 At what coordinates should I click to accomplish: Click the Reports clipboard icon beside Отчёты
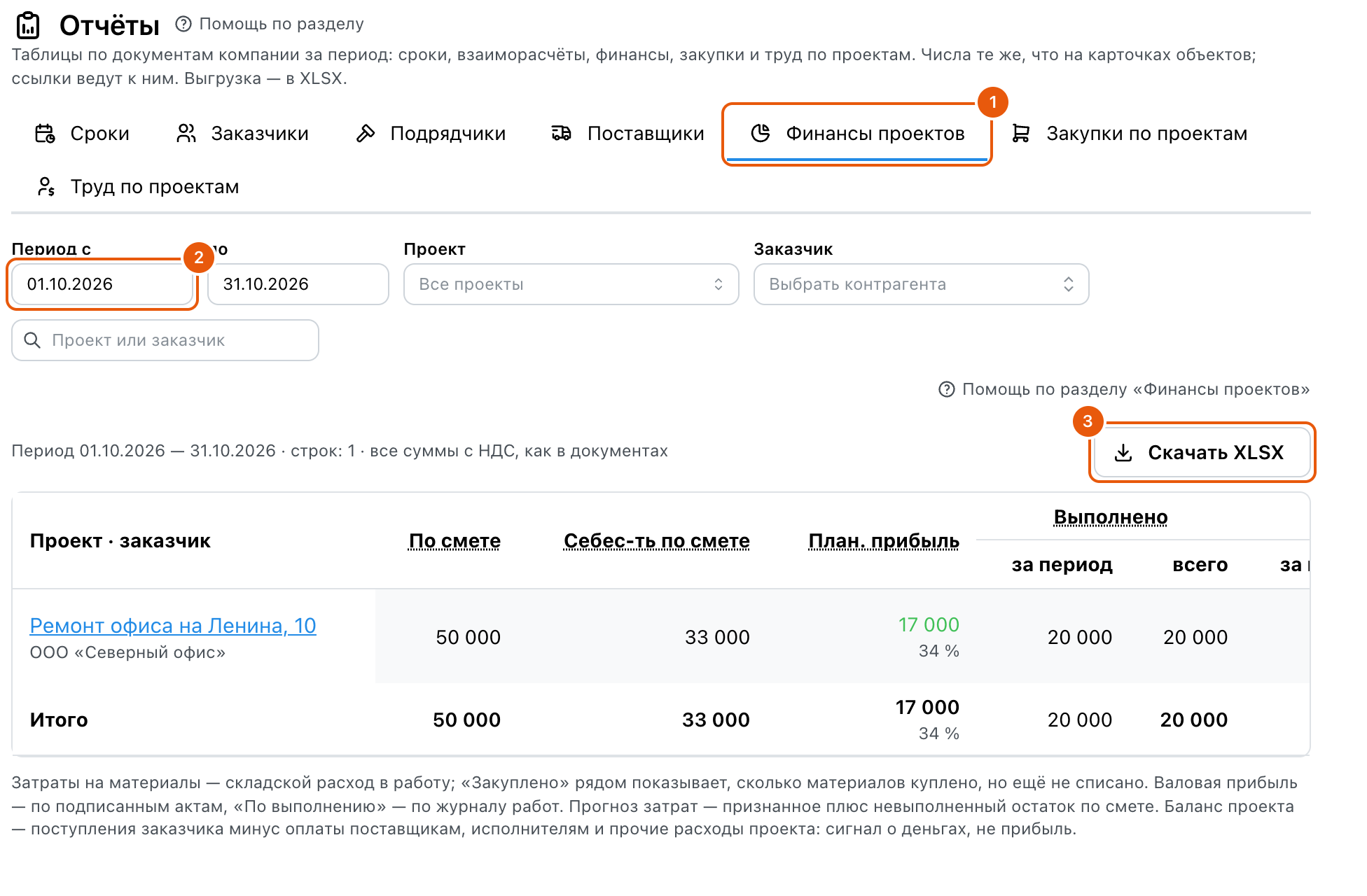click(28, 26)
